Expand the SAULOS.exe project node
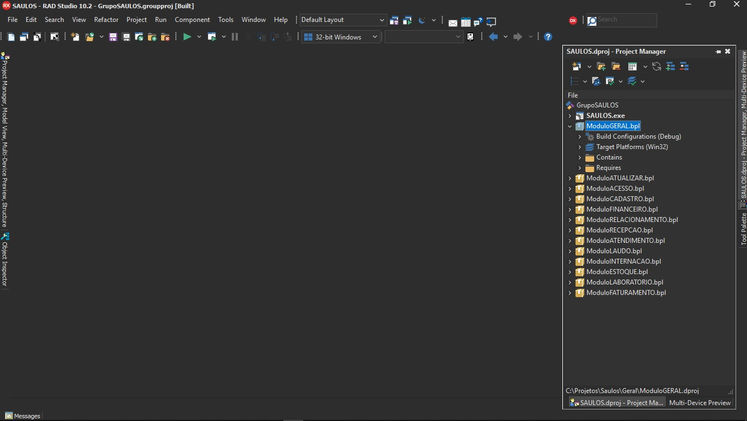The width and height of the screenshot is (747, 421). (x=570, y=116)
